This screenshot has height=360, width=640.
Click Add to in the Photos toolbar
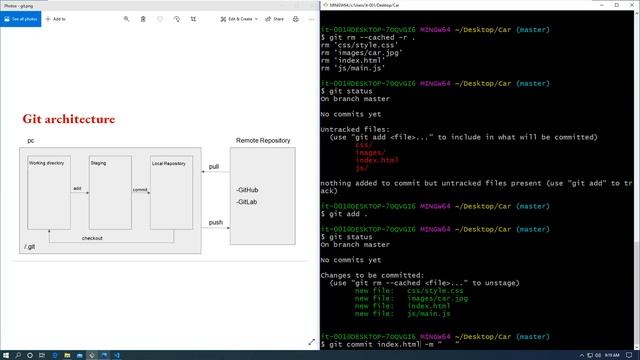point(56,19)
